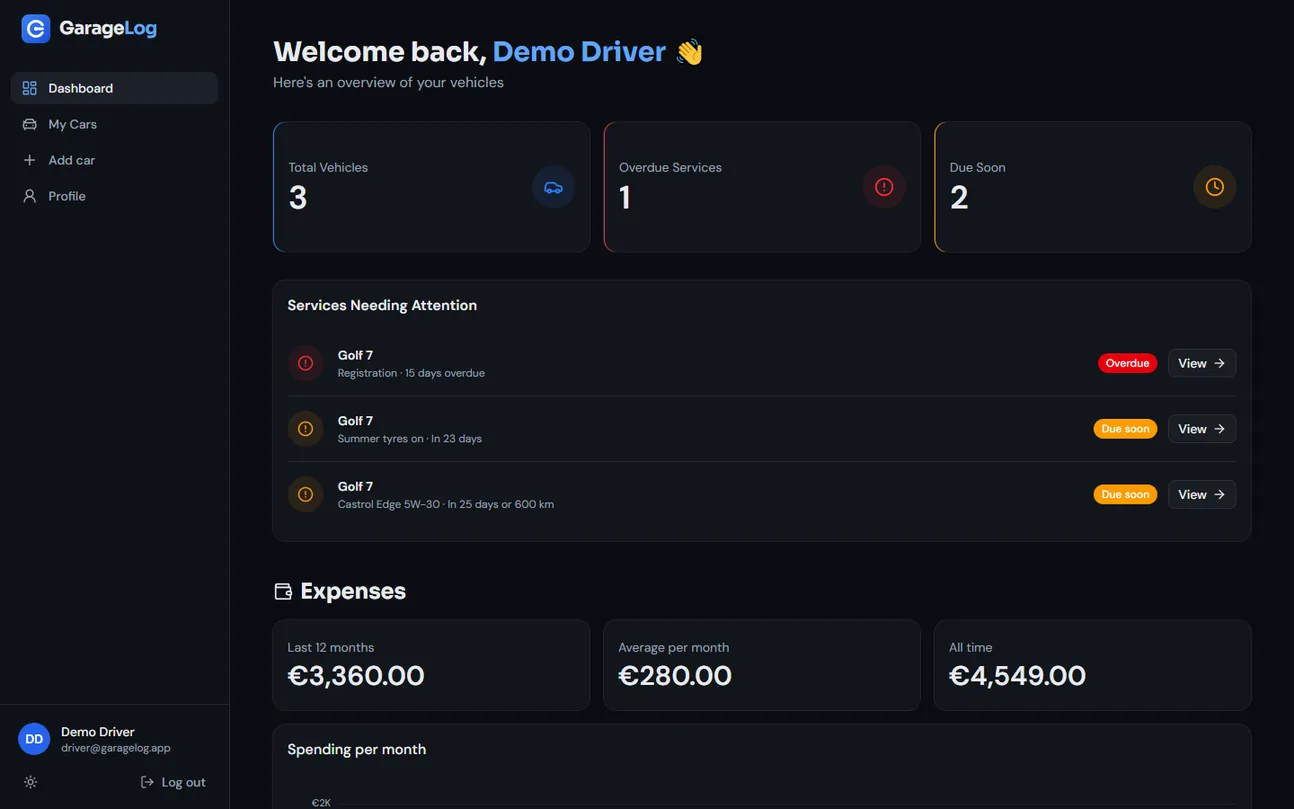Click the red alert icon in Overdue Services card

tap(884, 187)
